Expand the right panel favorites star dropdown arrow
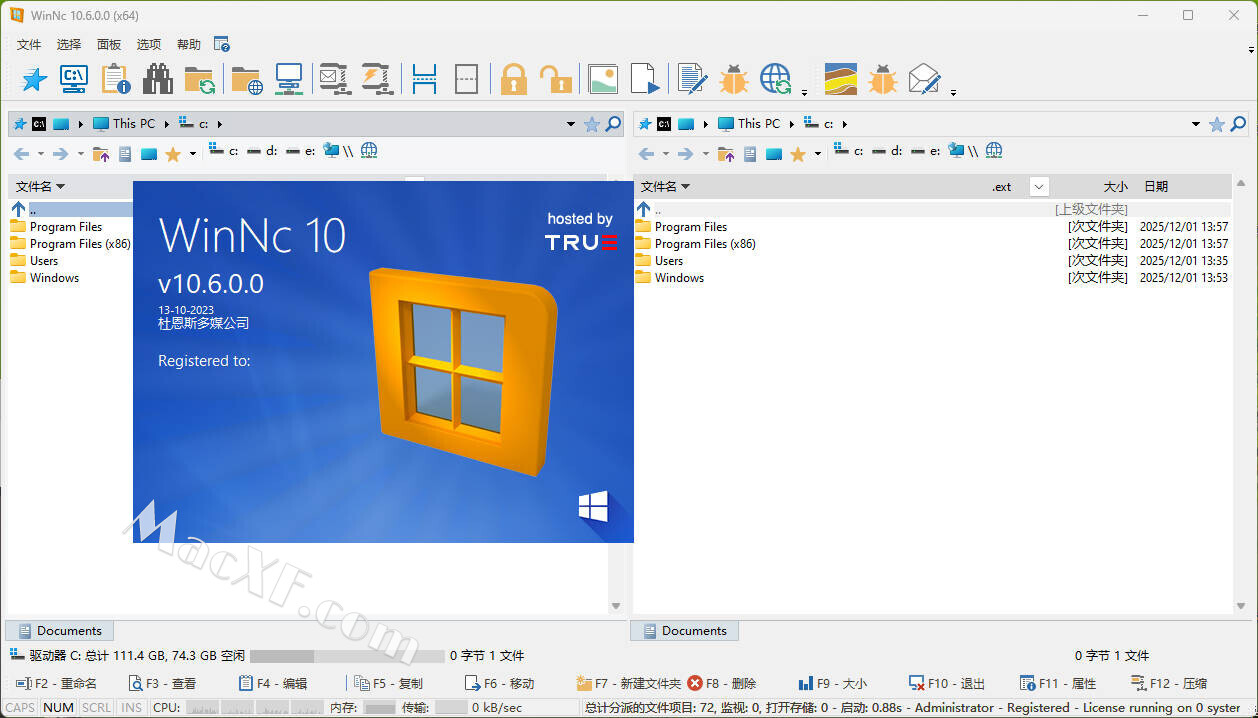Screen dimensions: 1258x718 [x=817, y=154]
